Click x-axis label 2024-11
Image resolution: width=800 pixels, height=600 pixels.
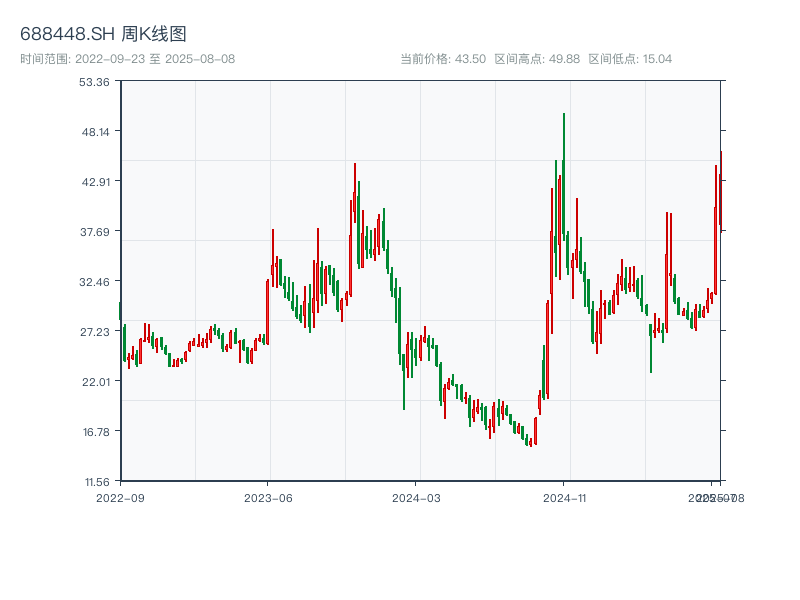[x=564, y=498]
